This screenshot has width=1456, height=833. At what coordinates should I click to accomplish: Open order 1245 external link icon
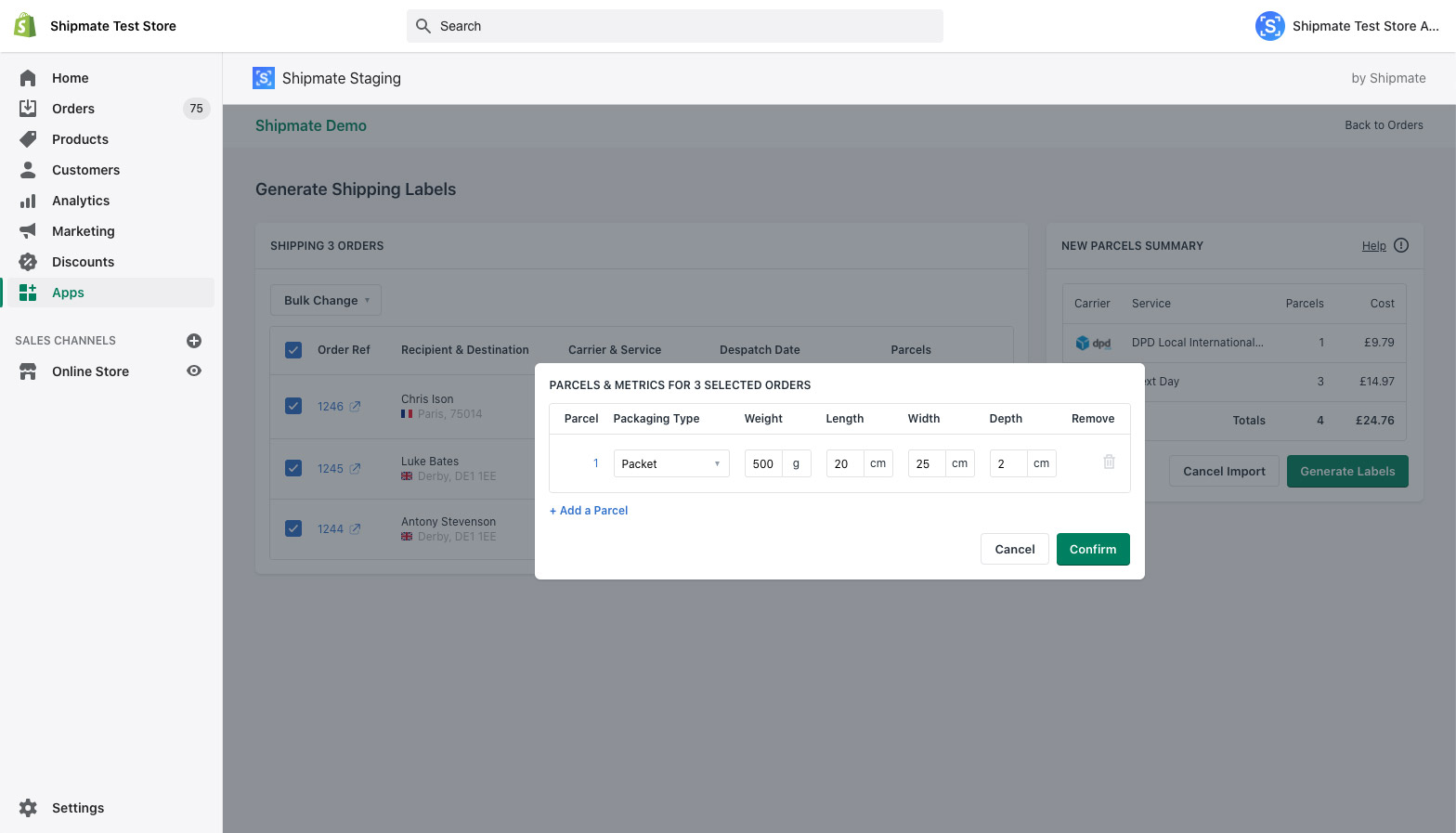(x=355, y=469)
